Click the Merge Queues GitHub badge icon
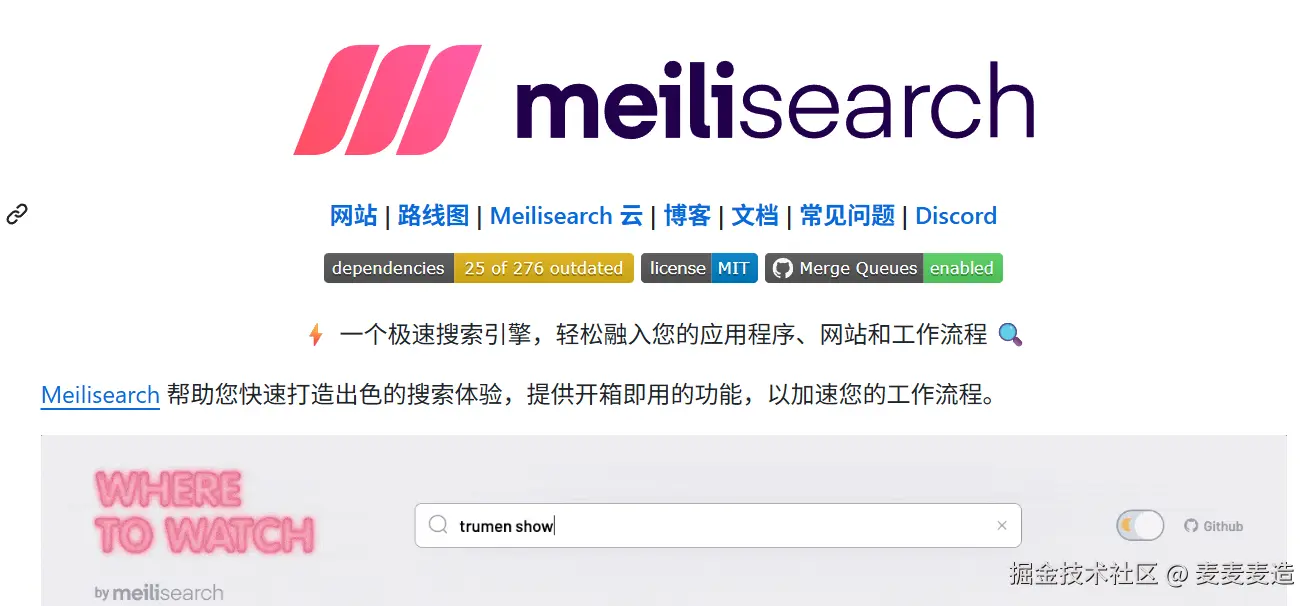The image size is (1313, 606). click(782, 268)
